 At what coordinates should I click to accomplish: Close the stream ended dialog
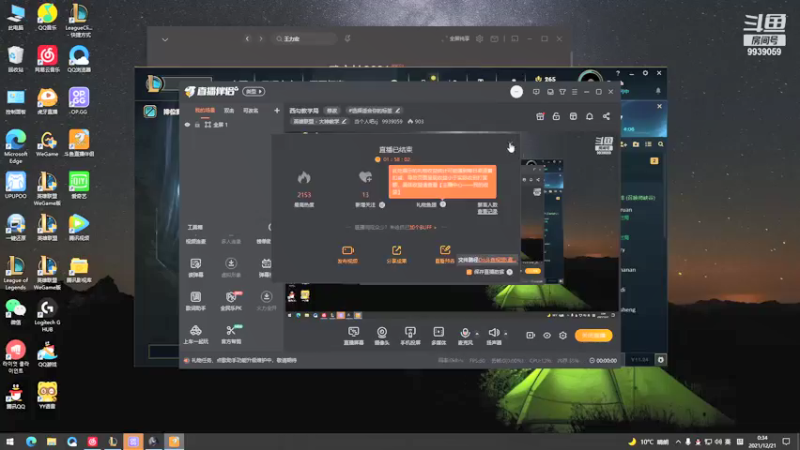511,144
